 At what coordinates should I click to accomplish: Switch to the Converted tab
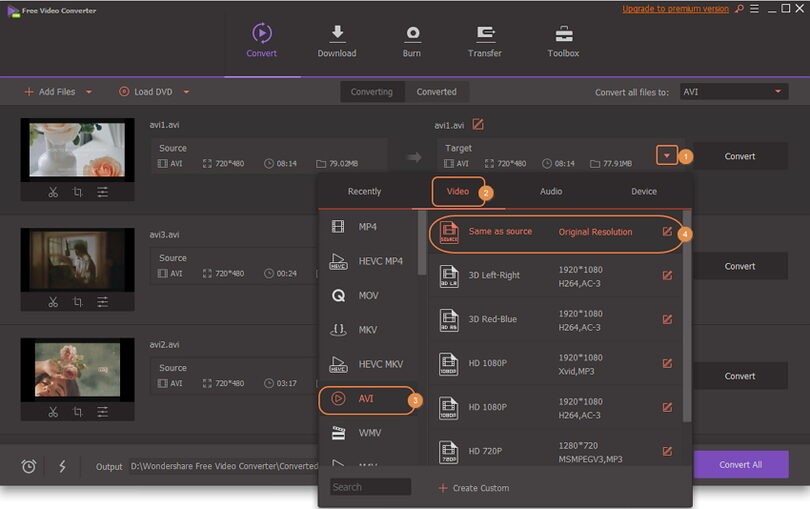tap(437, 92)
